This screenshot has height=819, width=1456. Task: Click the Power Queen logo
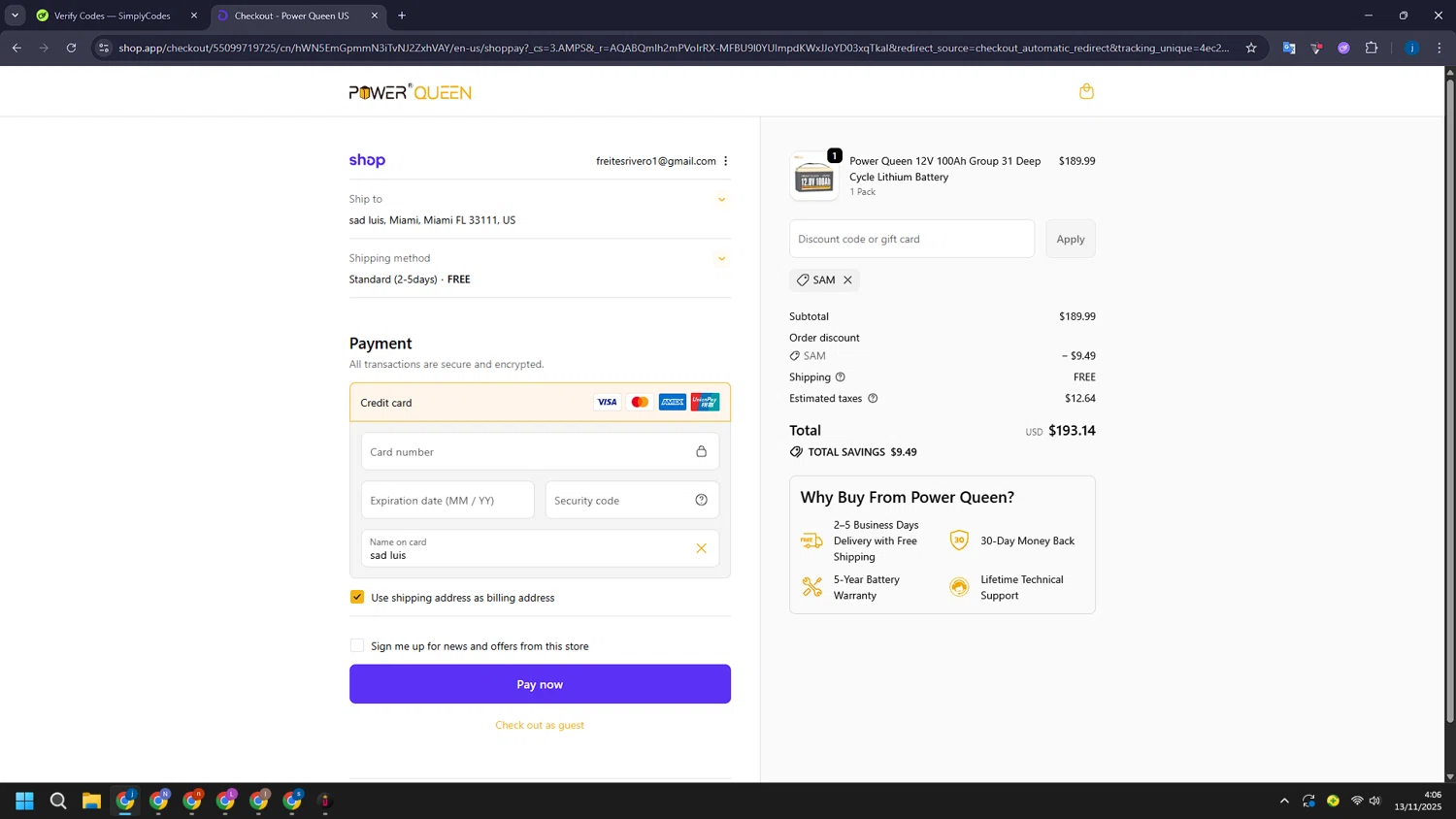click(410, 92)
